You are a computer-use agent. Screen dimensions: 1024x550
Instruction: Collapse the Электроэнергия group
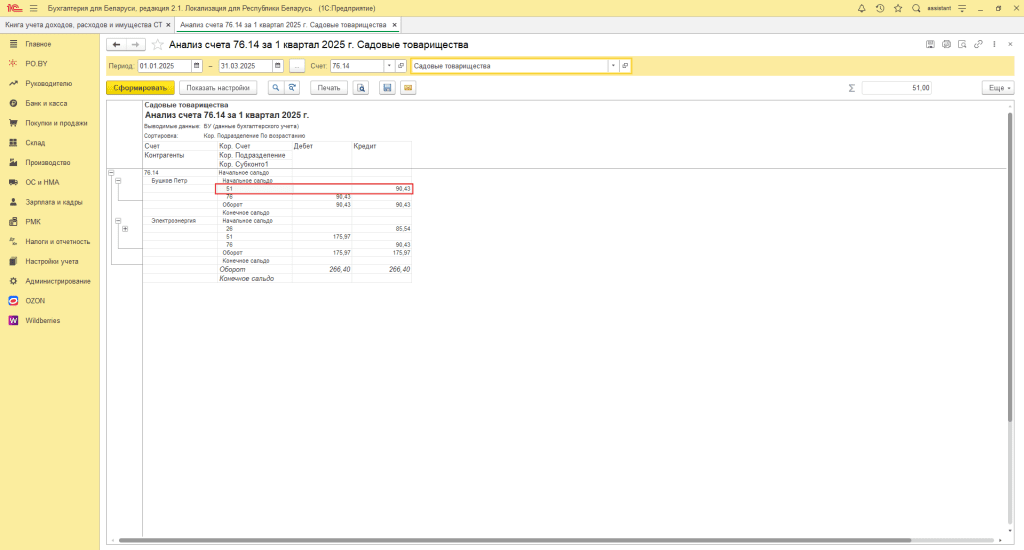[118, 221]
